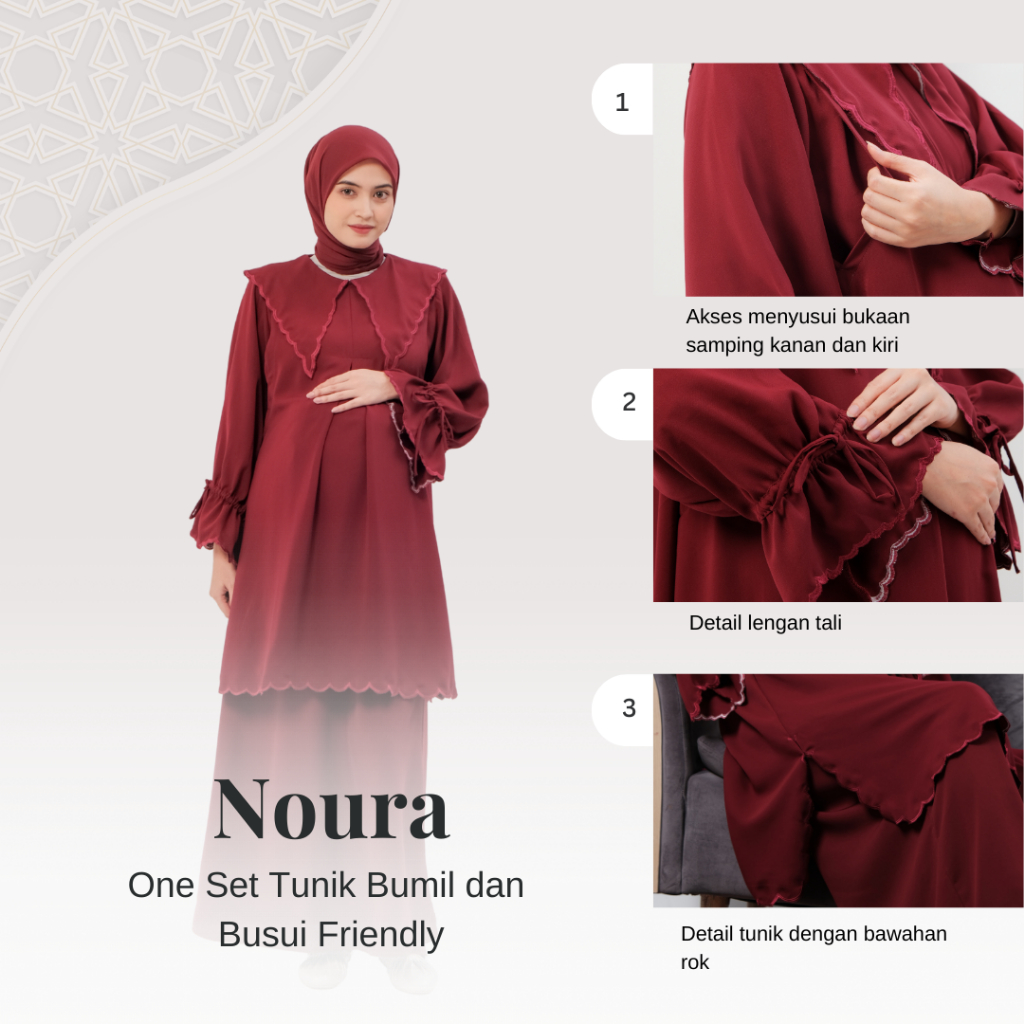Click the model's face

point(362,208)
